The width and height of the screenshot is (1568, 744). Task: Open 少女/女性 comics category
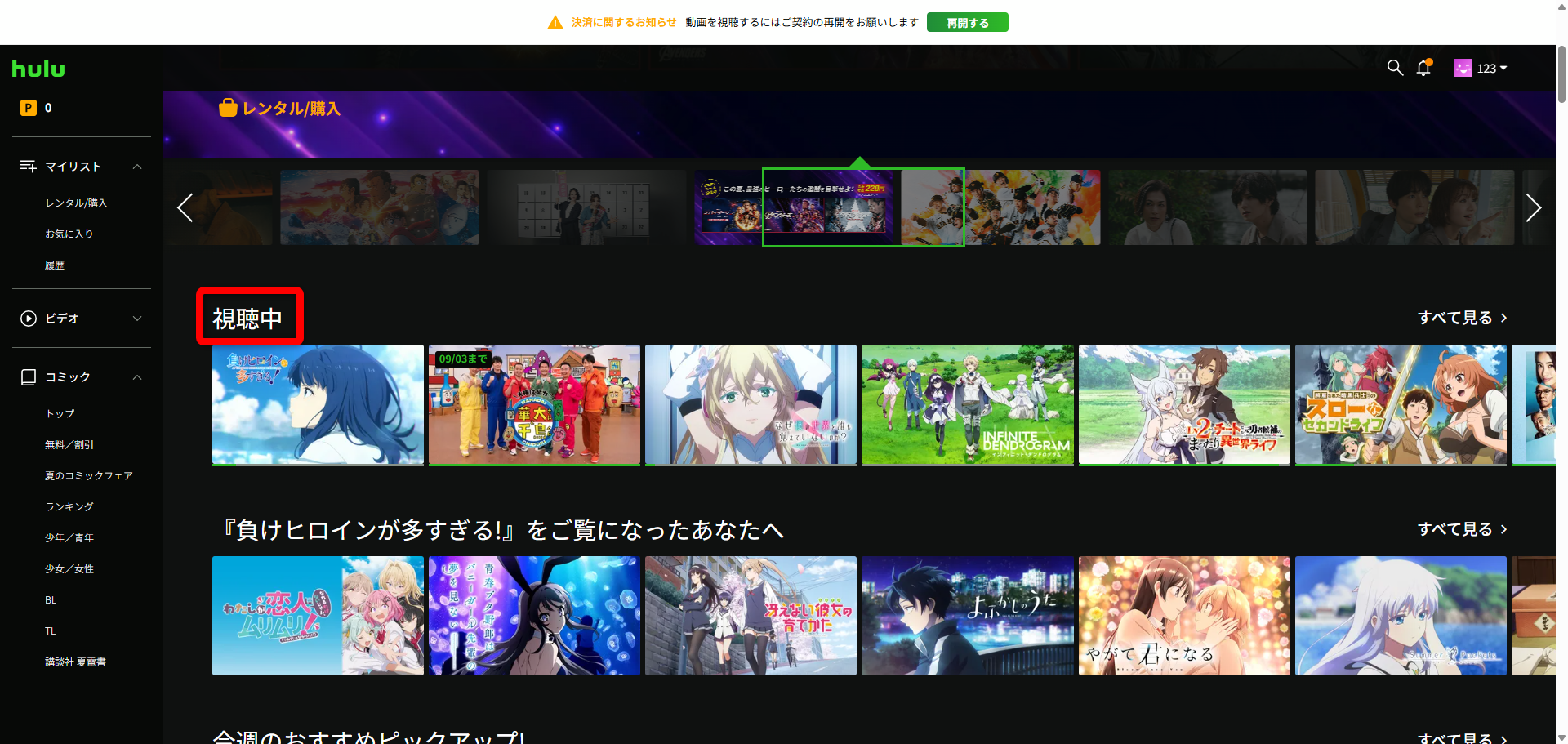(x=69, y=569)
